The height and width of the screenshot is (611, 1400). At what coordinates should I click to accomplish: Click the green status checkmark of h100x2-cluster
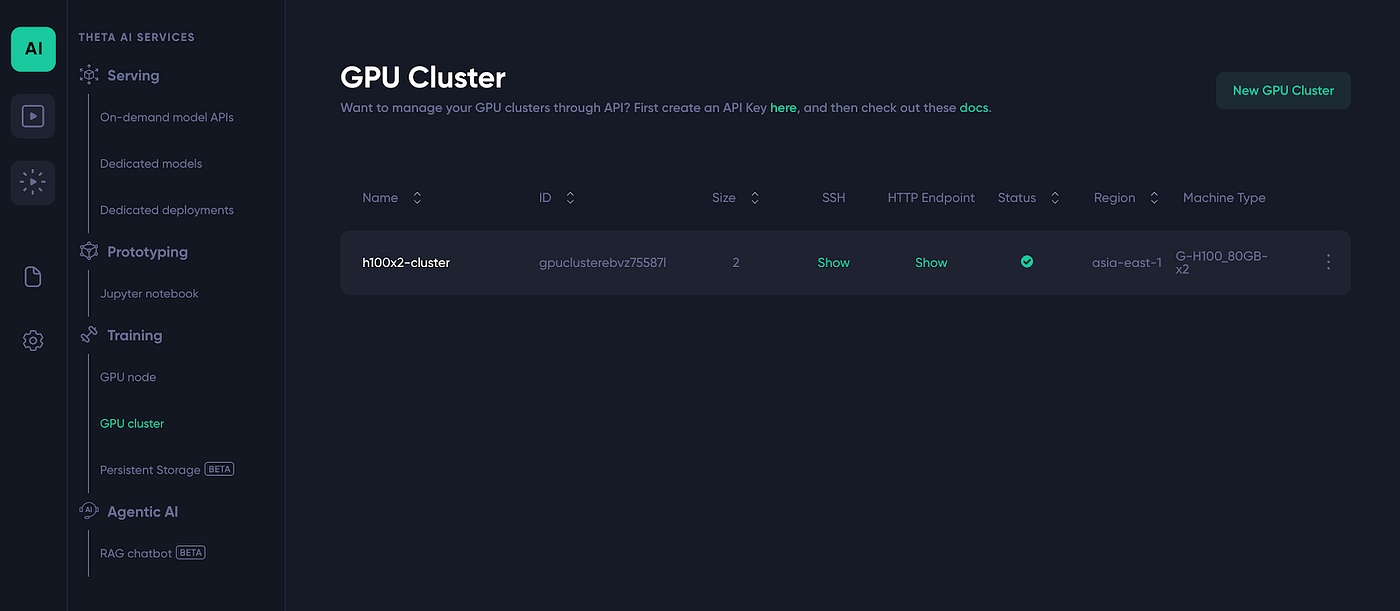[1027, 262]
